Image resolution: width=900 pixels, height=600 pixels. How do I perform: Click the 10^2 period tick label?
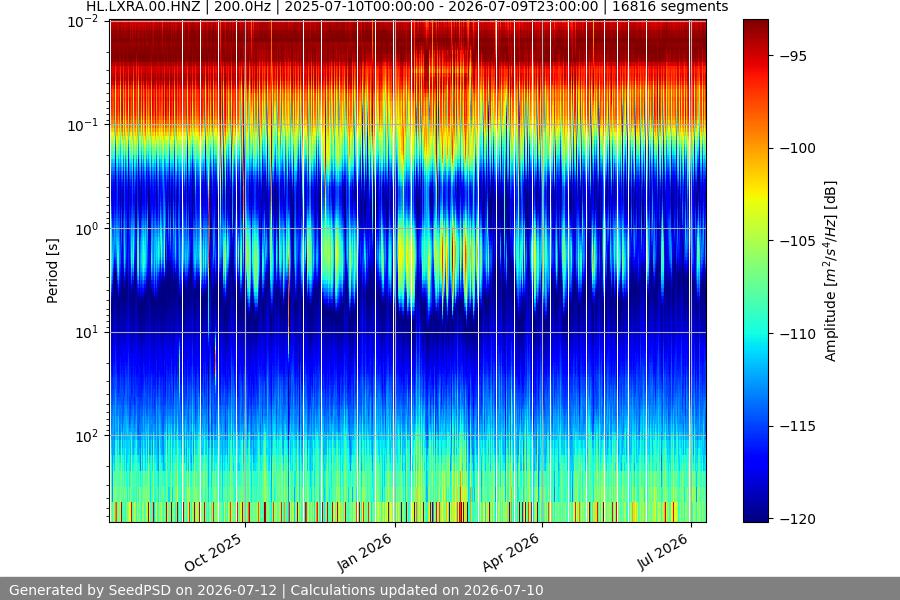[86, 436]
